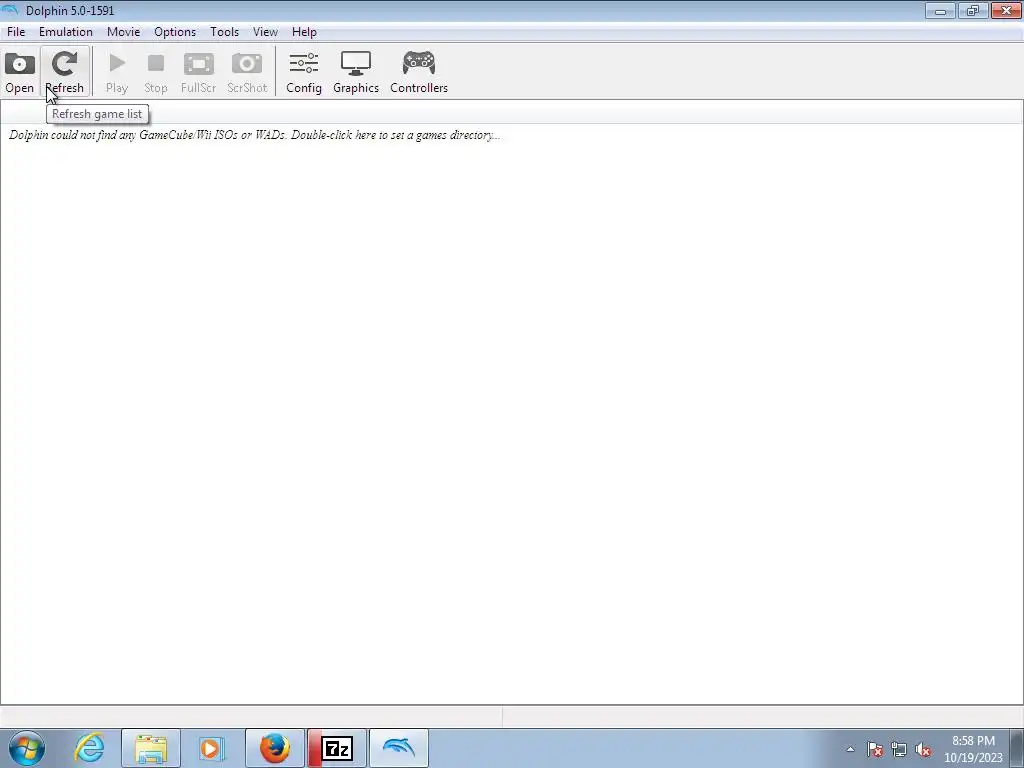Image resolution: width=1024 pixels, height=768 pixels.
Task: Refresh the game list
Action: coord(64,72)
